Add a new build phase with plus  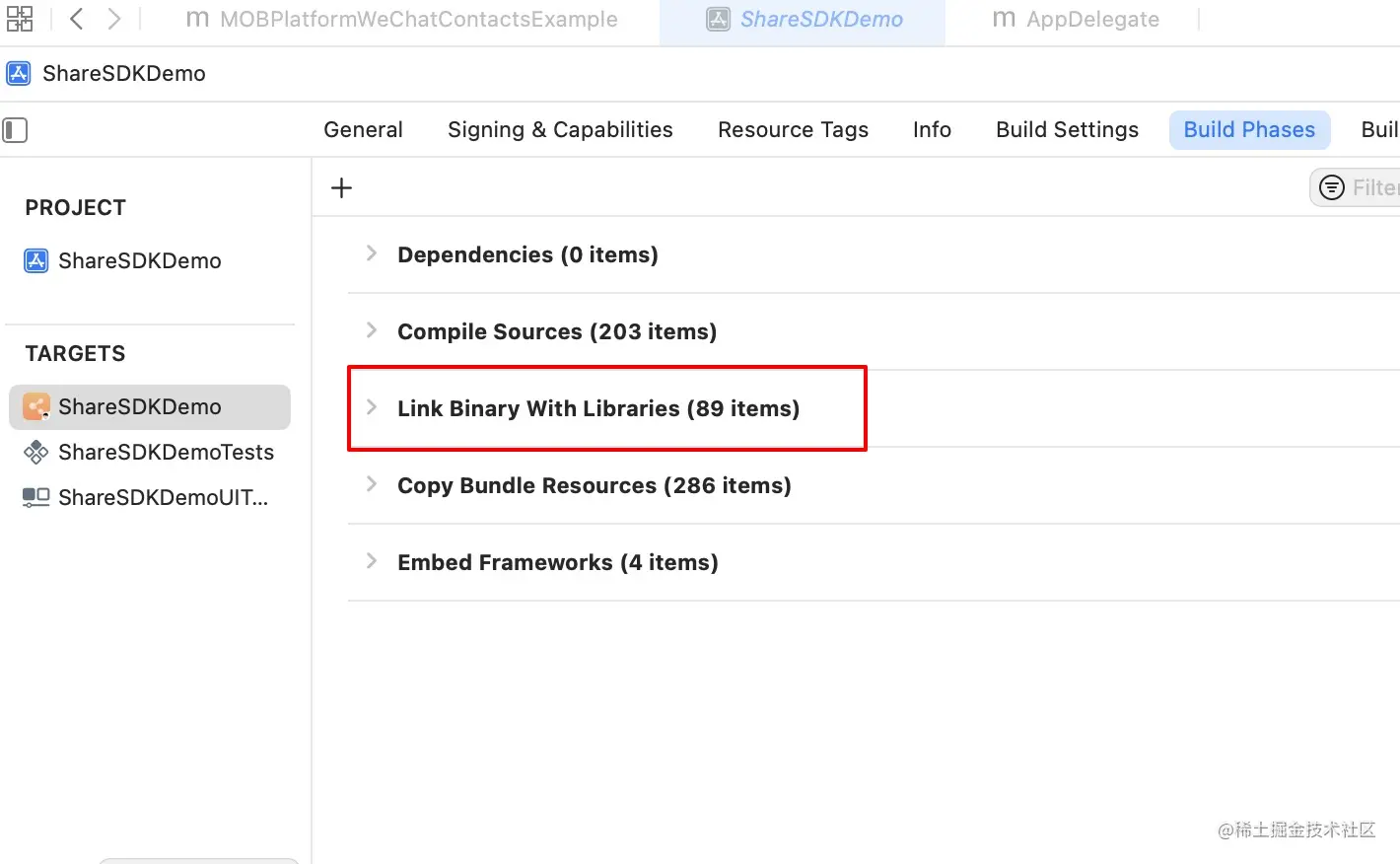pyautogui.click(x=341, y=187)
